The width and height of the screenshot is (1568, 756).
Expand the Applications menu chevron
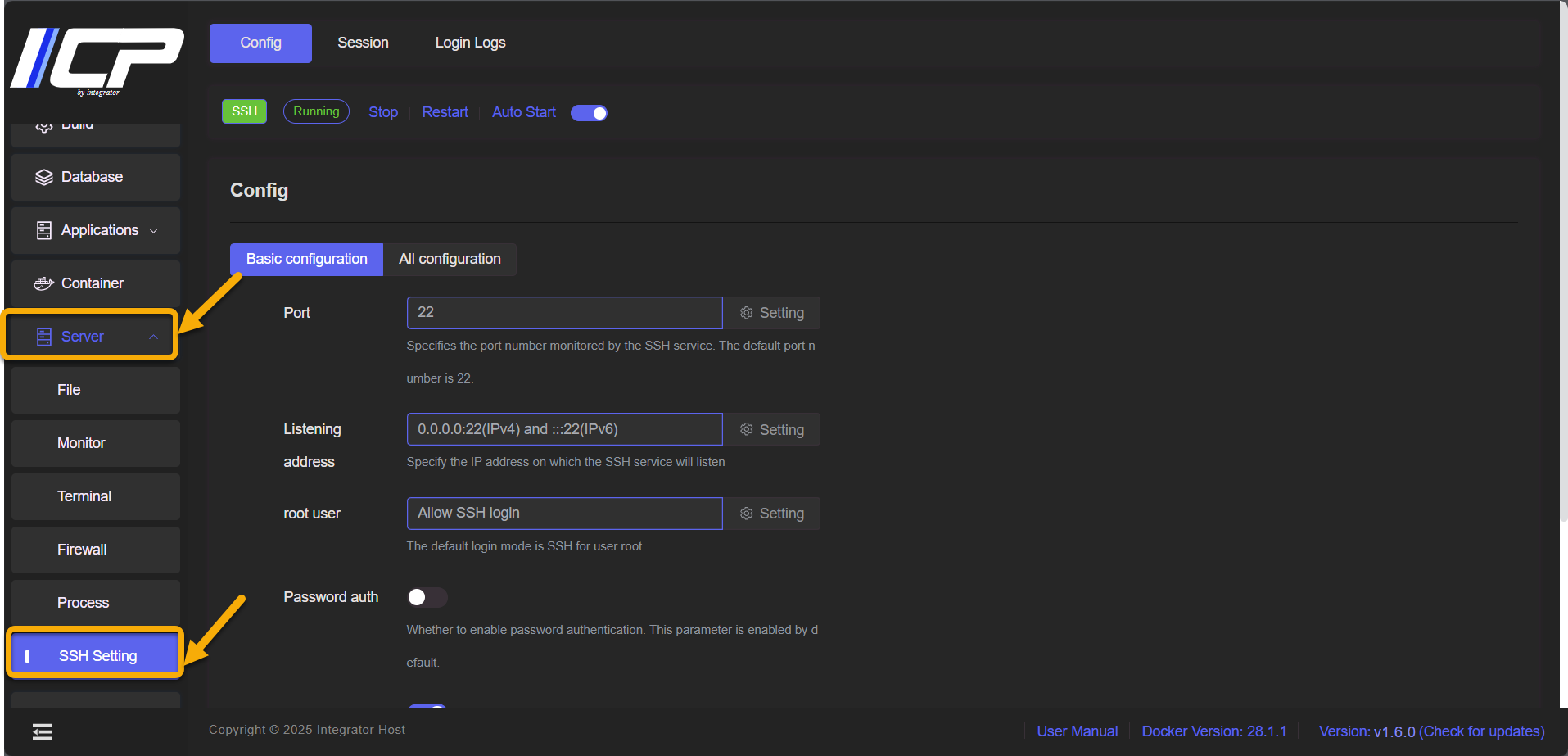point(153,231)
